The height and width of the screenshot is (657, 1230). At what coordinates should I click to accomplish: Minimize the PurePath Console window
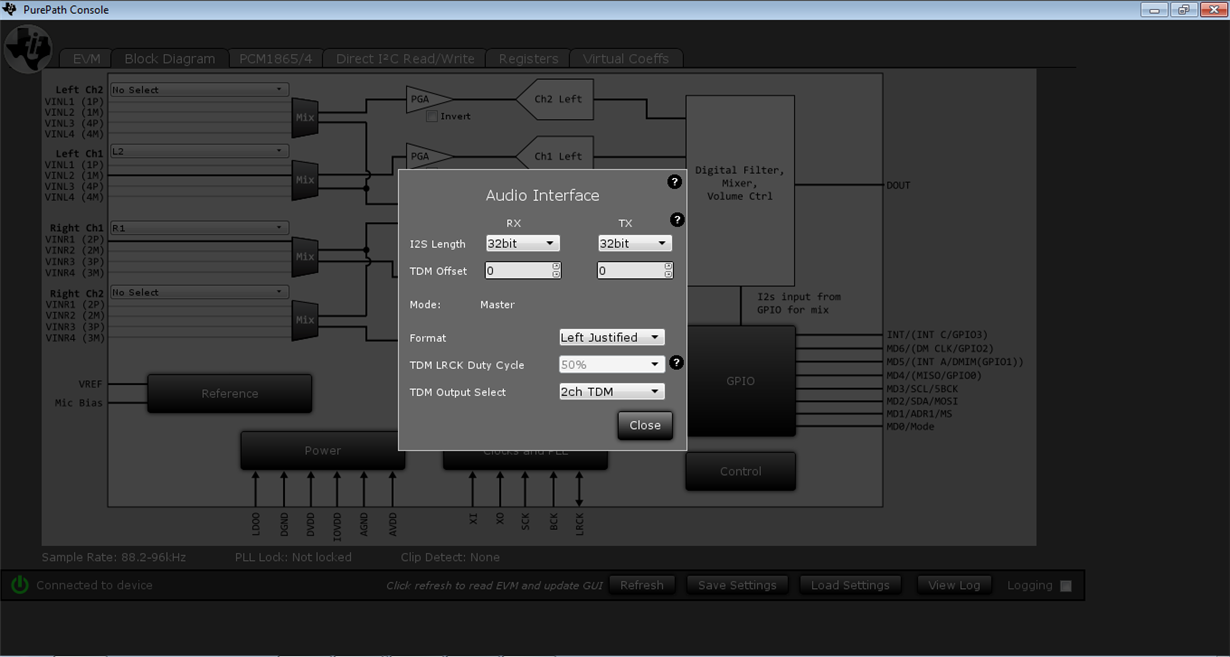(1154, 10)
